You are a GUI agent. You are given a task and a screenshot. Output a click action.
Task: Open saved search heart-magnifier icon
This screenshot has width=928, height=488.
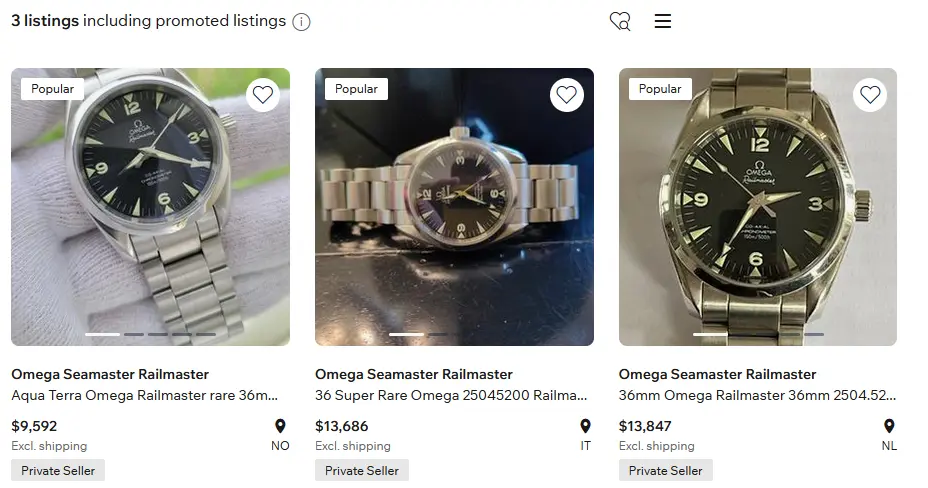click(x=620, y=21)
